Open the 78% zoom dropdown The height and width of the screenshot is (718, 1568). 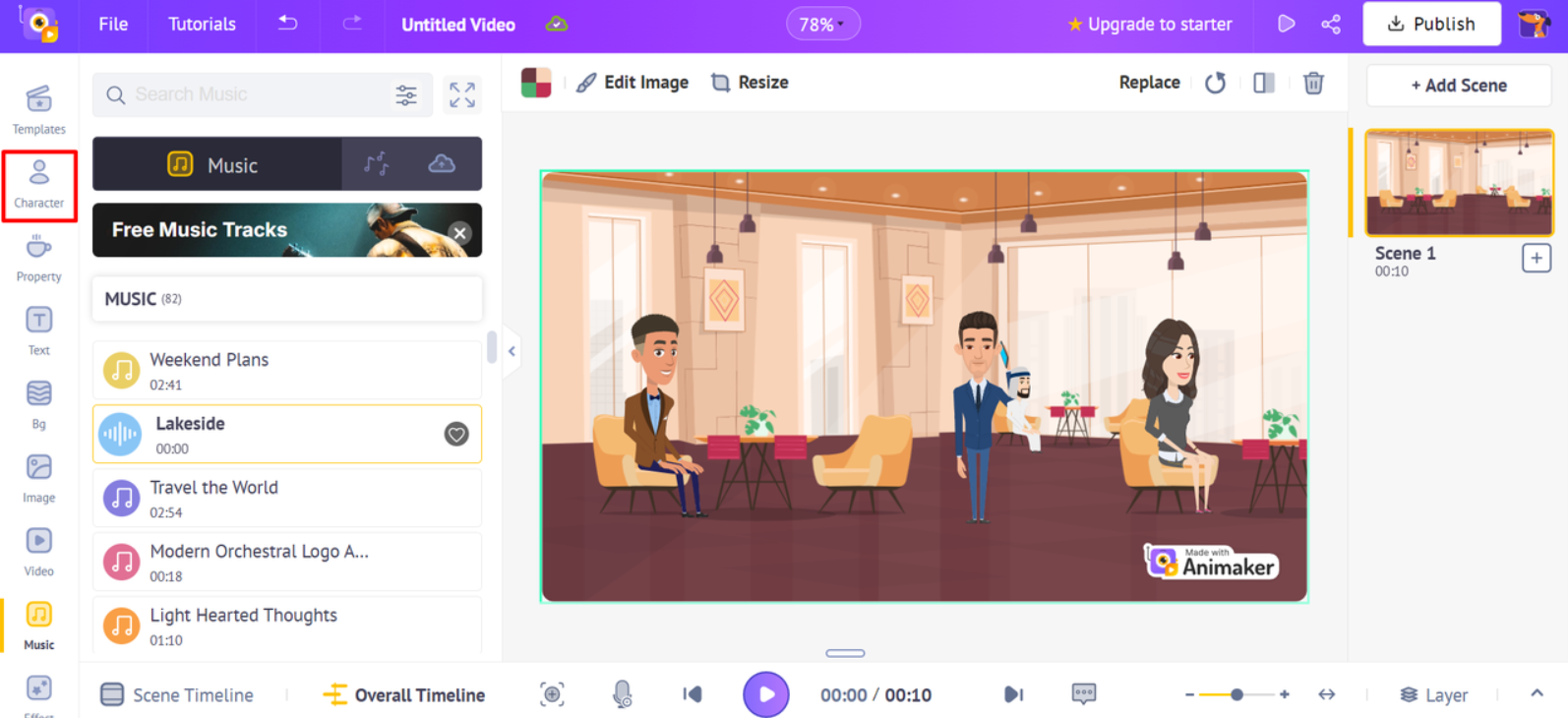[822, 24]
